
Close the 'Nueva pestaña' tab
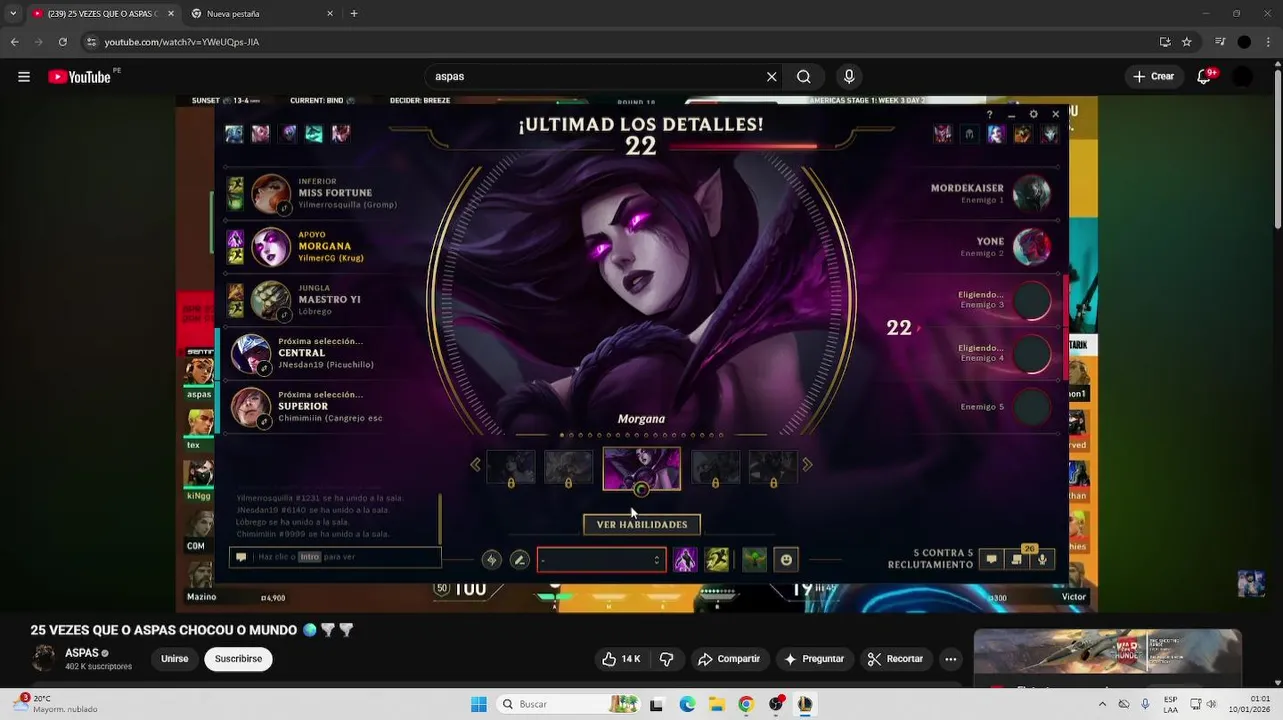pyautogui.click(x=330, y=13)
